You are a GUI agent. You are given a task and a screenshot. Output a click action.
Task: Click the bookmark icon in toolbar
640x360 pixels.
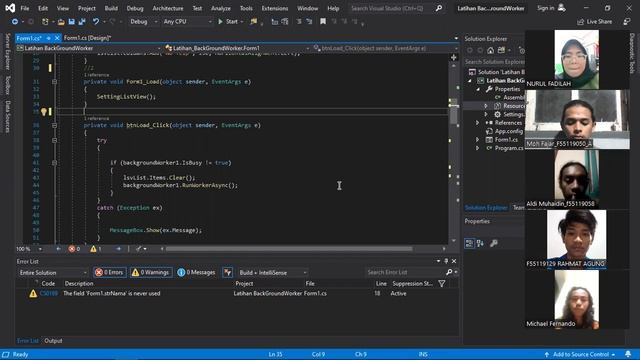tap(323, 22)
